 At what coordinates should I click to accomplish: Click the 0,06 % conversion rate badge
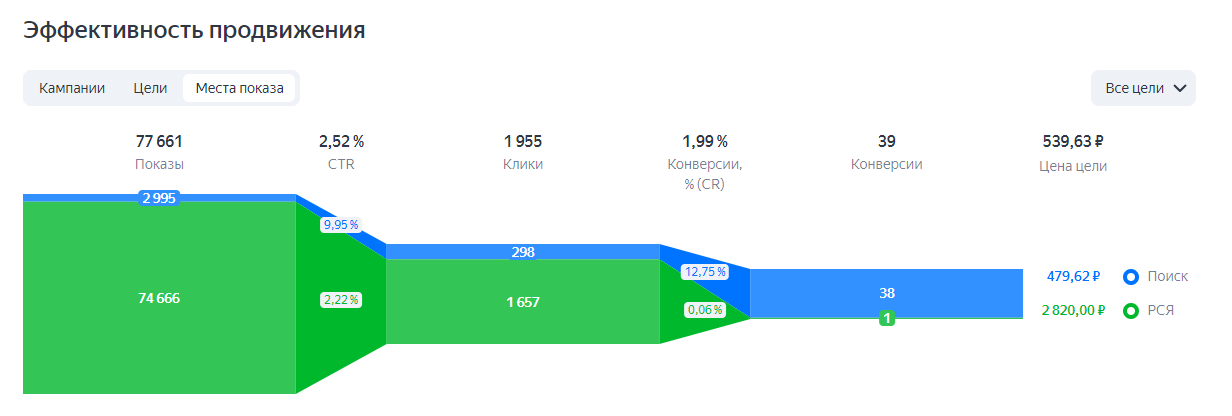pos(704,310)
